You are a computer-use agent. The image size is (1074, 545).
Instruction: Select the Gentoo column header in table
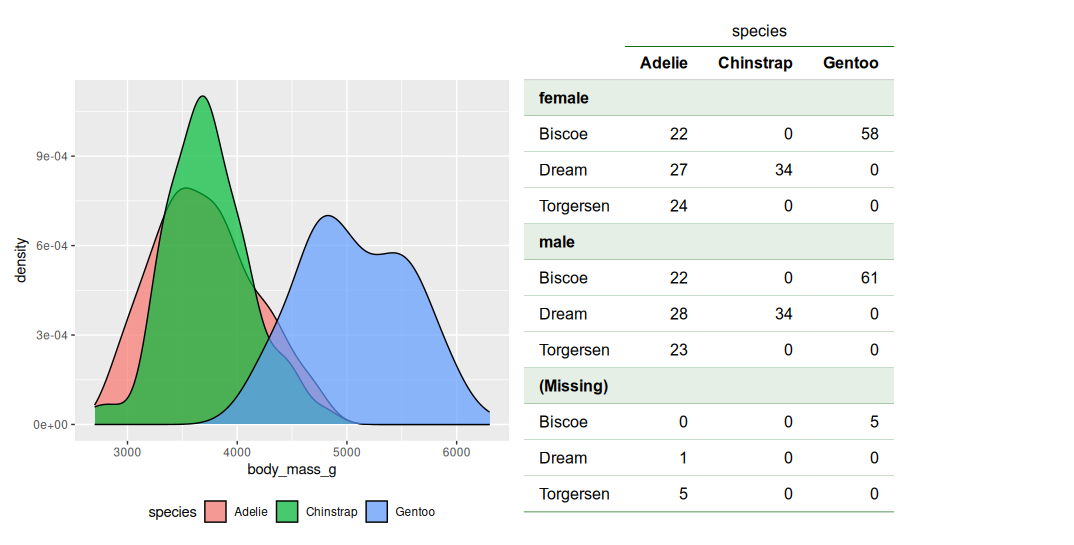pyautogui.click(x=850, y=63)
